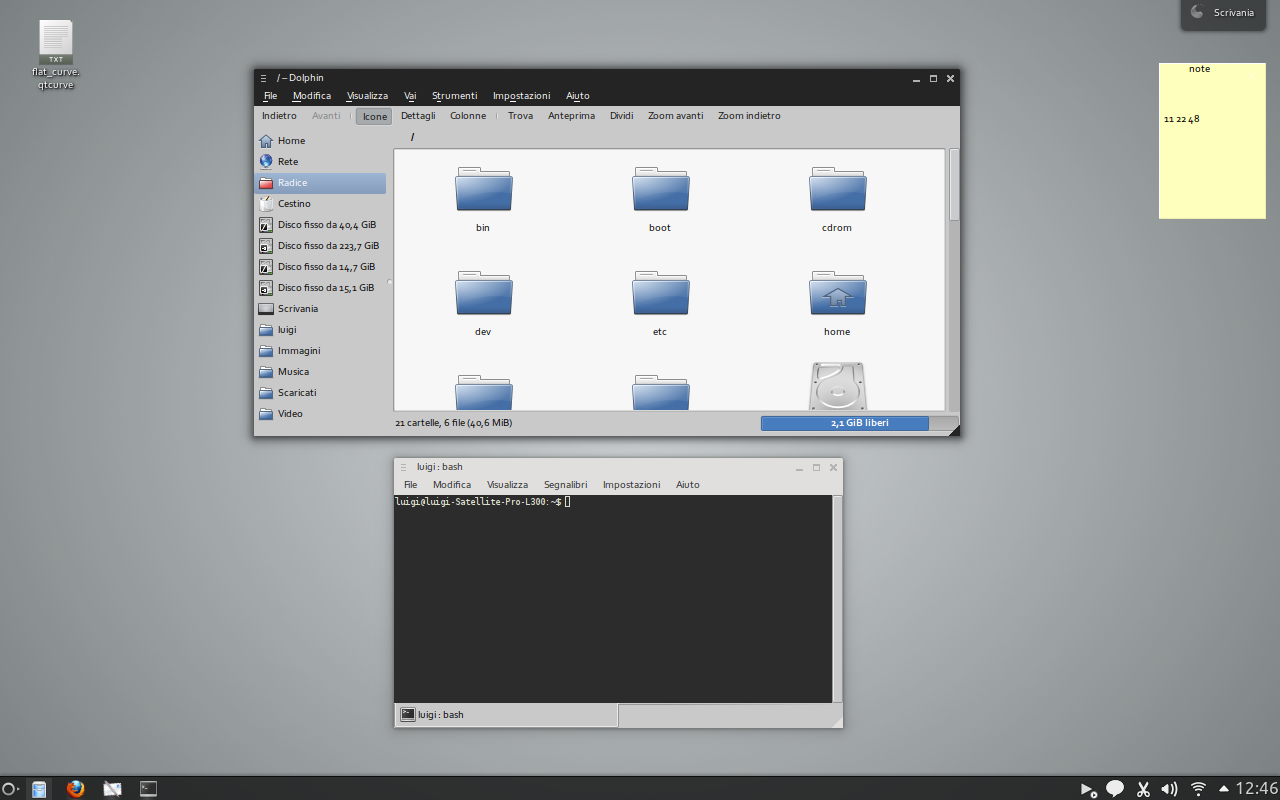Screen dimensions: 1280x800
Task: Click the terminal icon in panel
Action: (148, 789)
